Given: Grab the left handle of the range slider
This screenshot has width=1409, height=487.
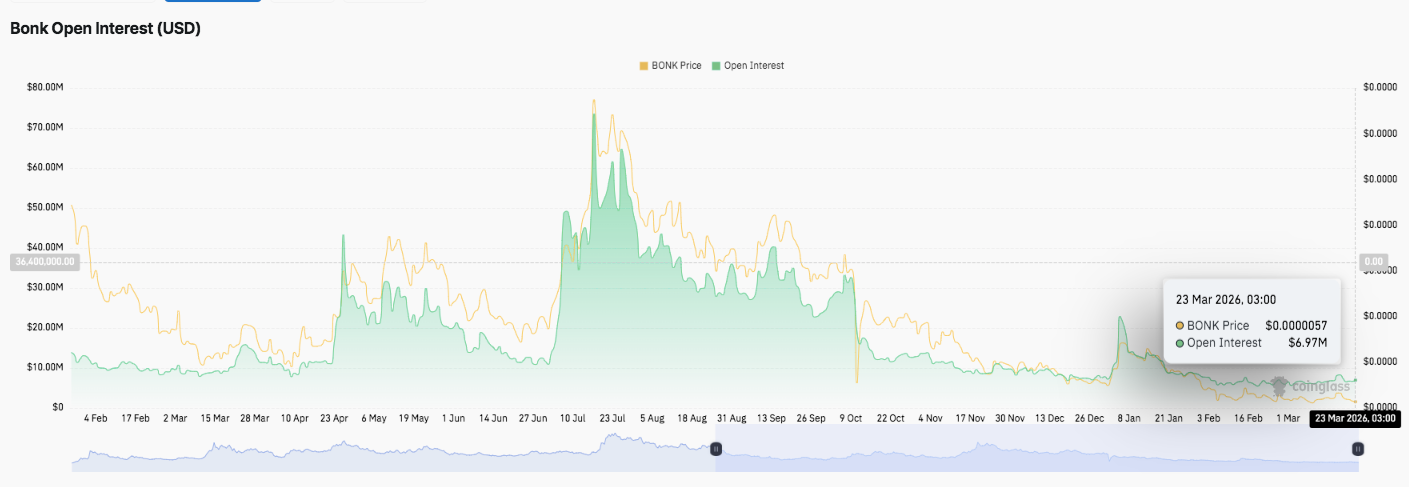Looking at the screenshot, I should tap(715, 450).
